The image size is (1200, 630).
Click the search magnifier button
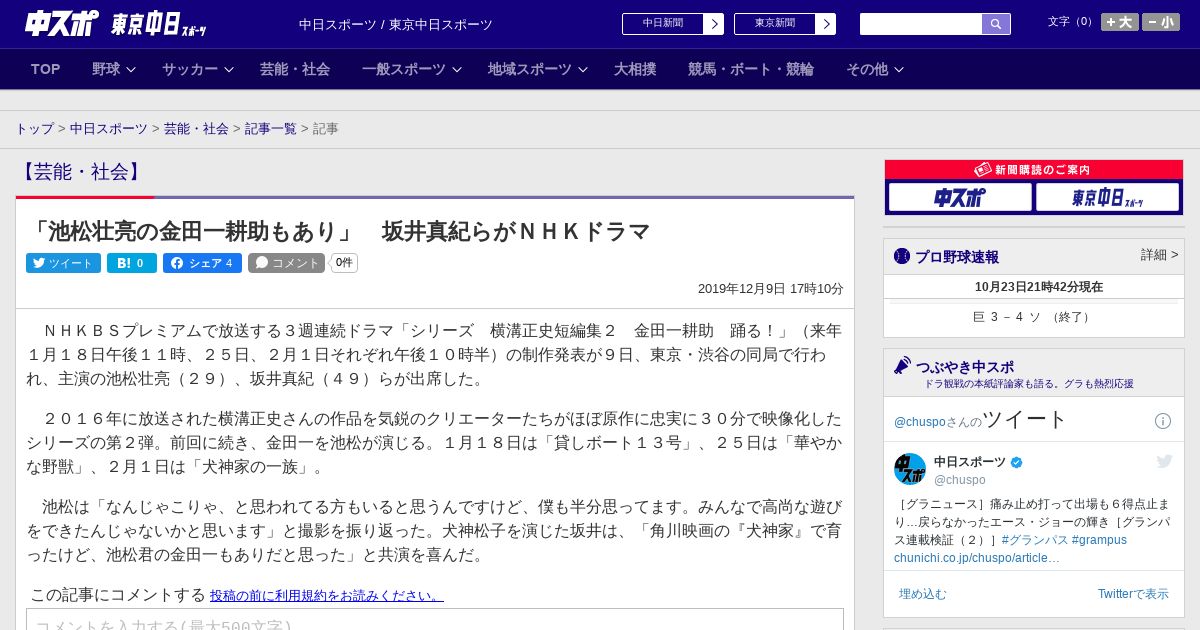pyautogui.click(x=996, y=24)
